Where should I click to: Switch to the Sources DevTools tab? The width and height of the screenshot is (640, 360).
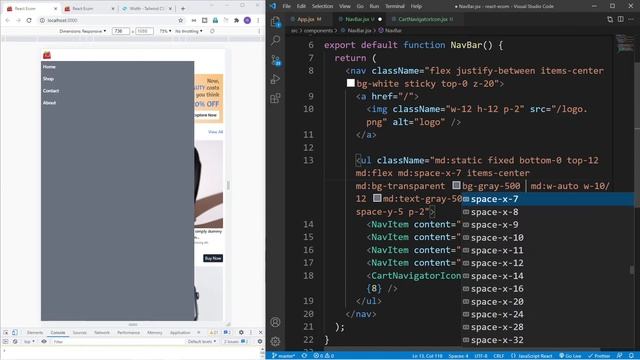pos(80,332)
